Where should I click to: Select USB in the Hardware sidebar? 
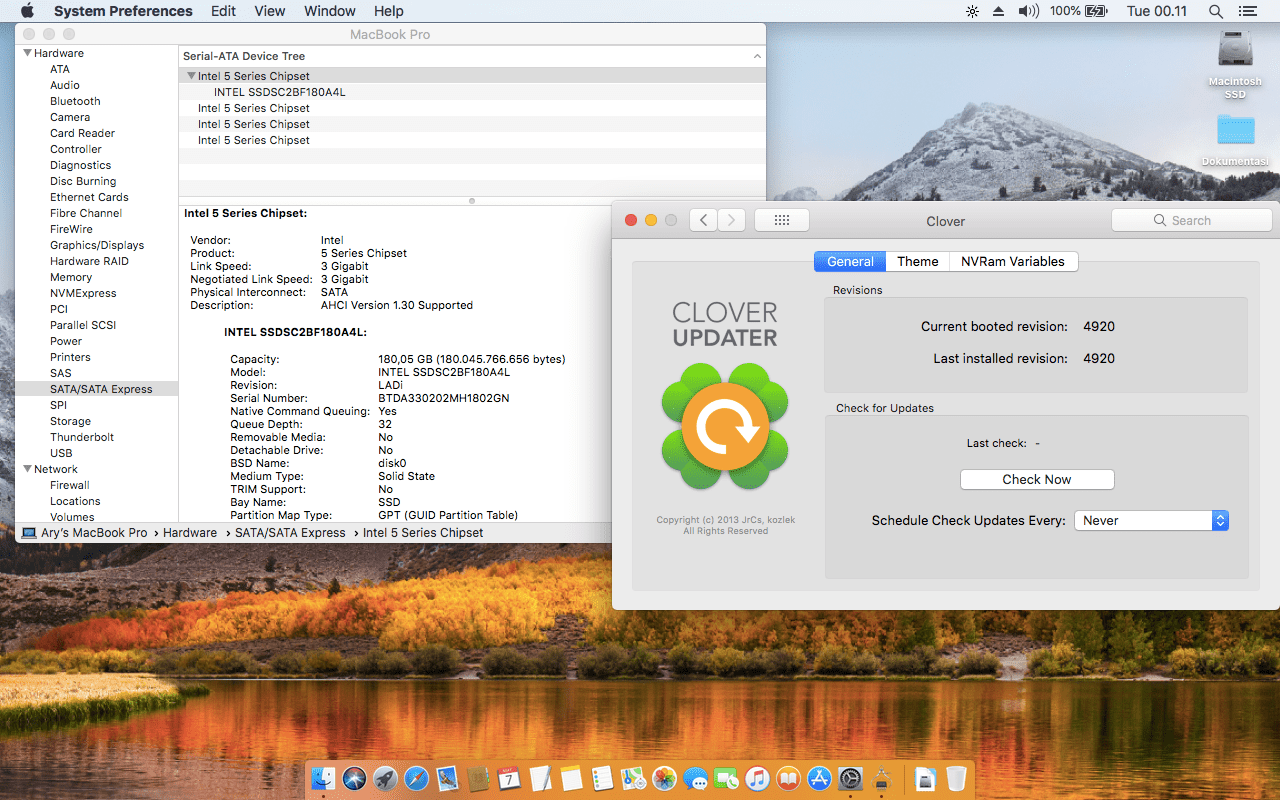(61, 453)
